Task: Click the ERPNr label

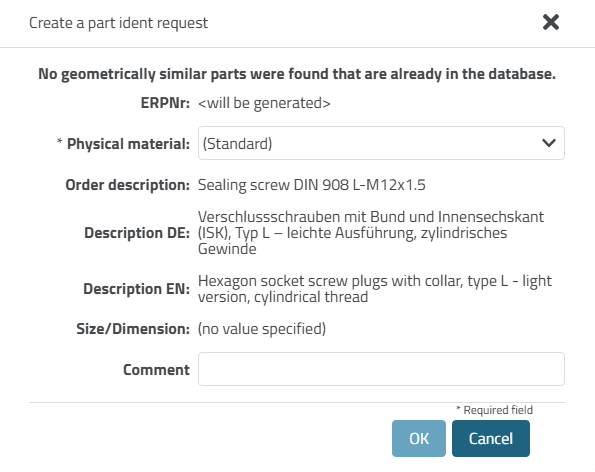Action: [165, 103]
